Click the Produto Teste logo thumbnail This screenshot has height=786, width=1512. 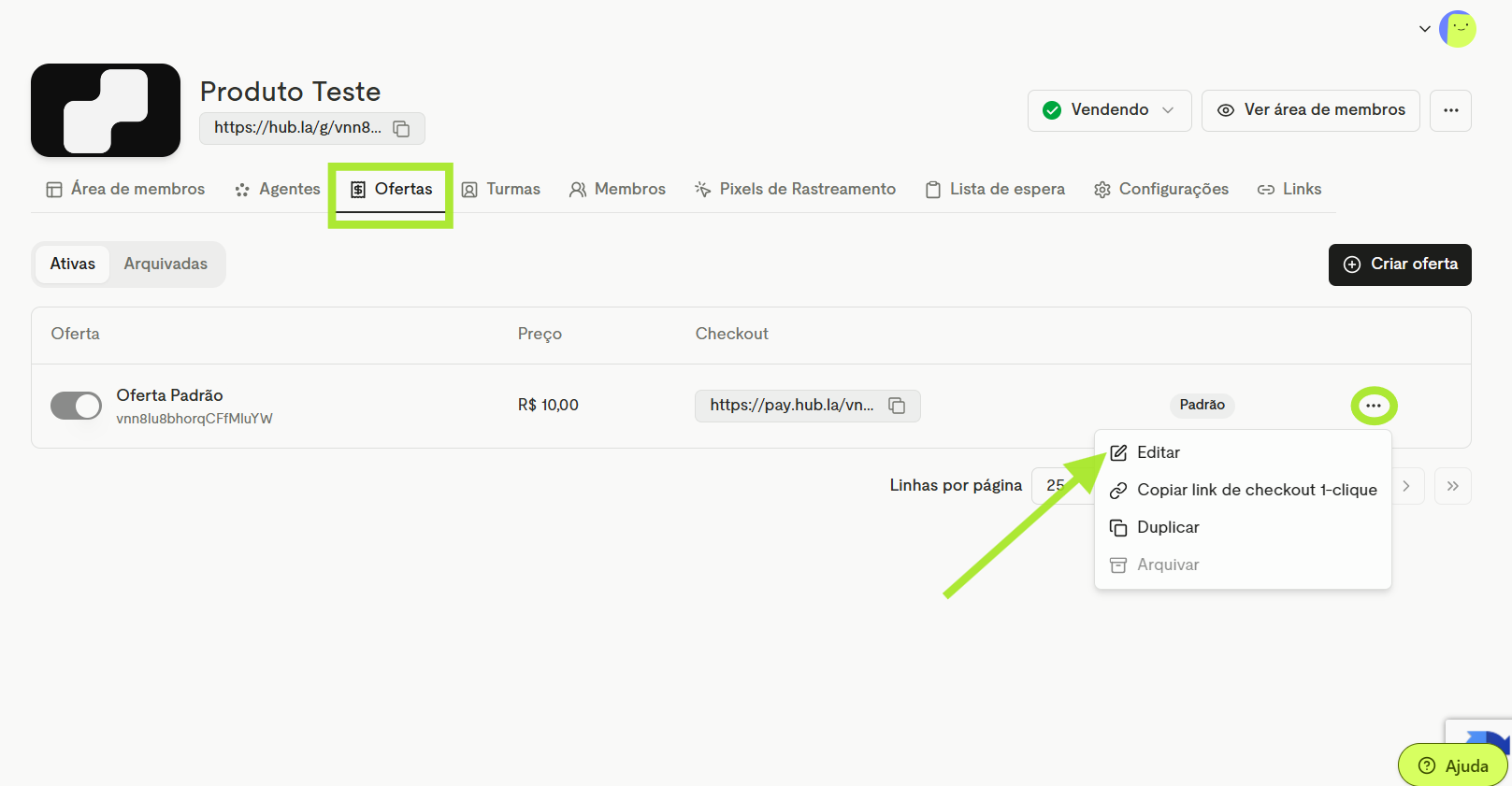[106, 110]
